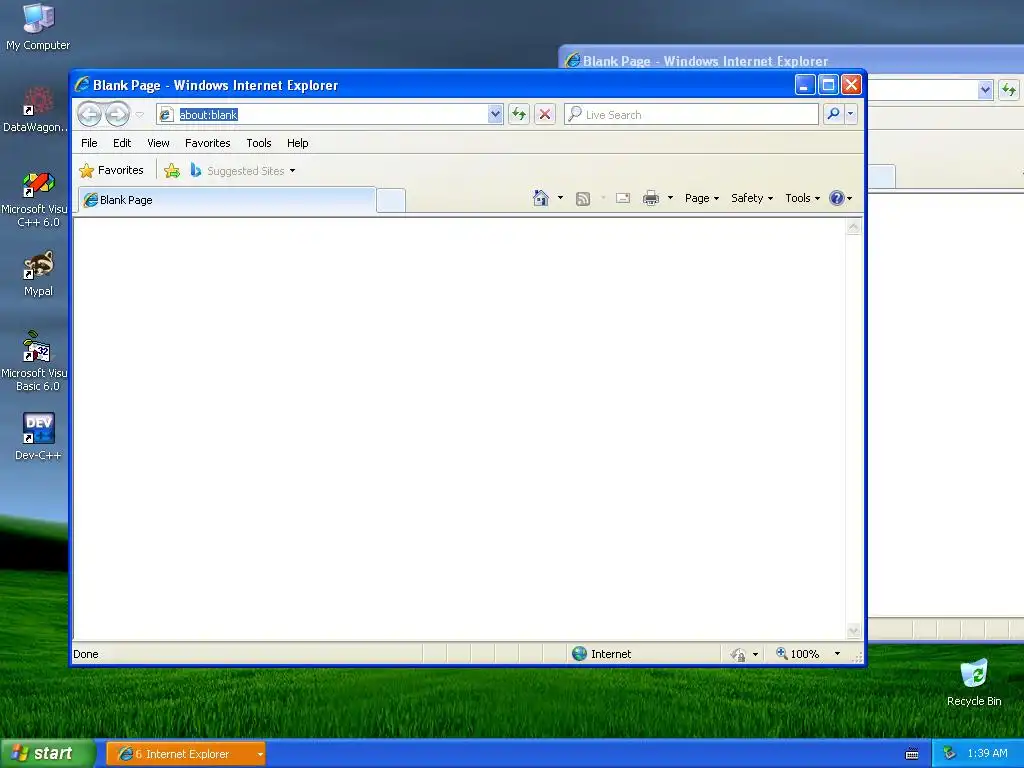The image size is (1024, 768).
Task: Select the DataWagon desktop shortcut
Action: [35, 110]
